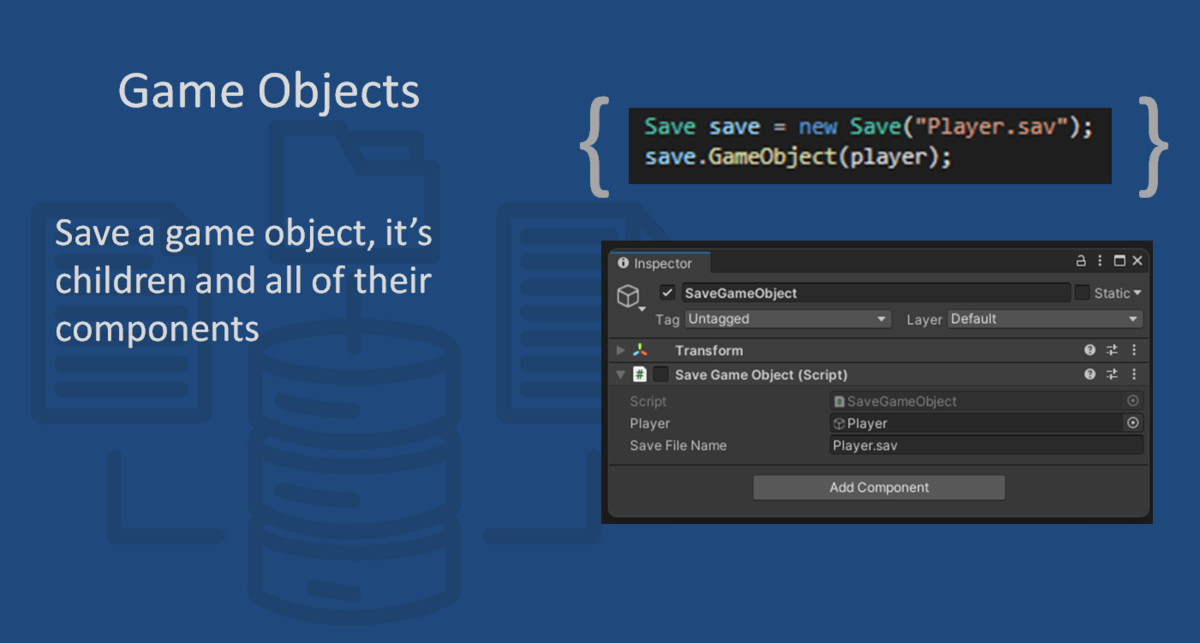The height and width of the screenshot is (643, 1200).
Task: Open the Inspector panel three-dot menu
Action: 1099,261
